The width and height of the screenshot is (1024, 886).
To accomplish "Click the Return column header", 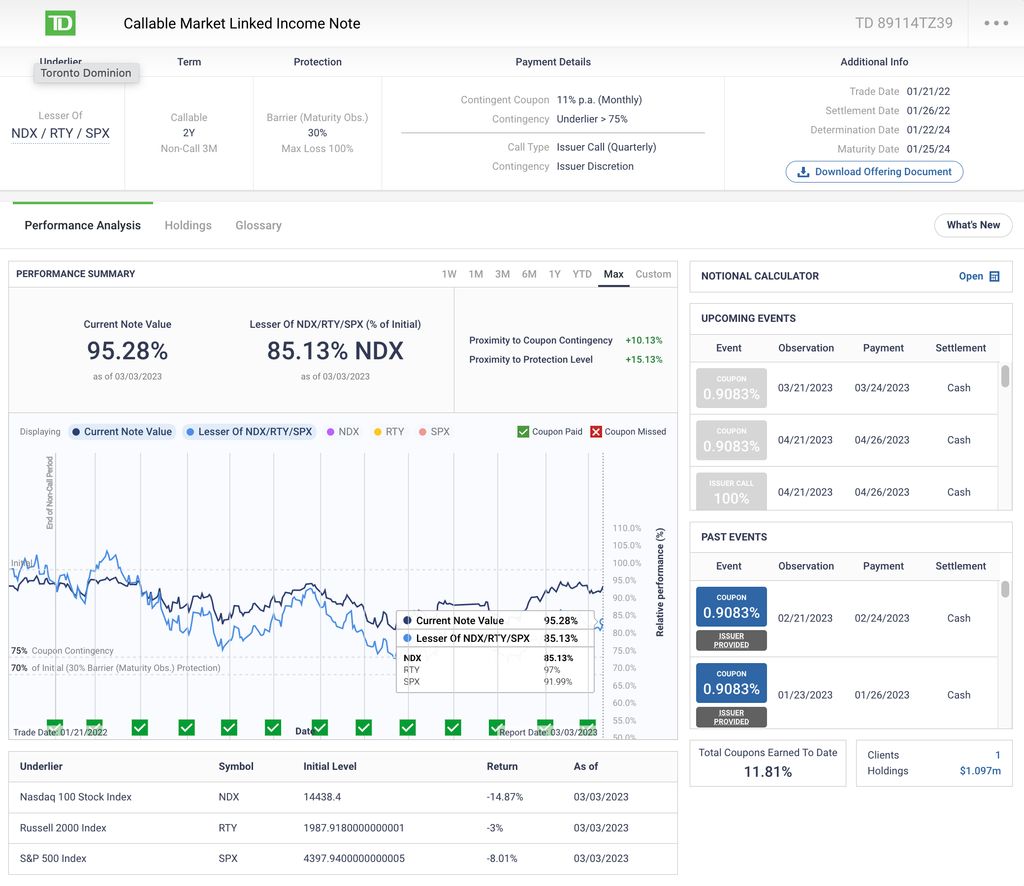I will click(502, 767).
